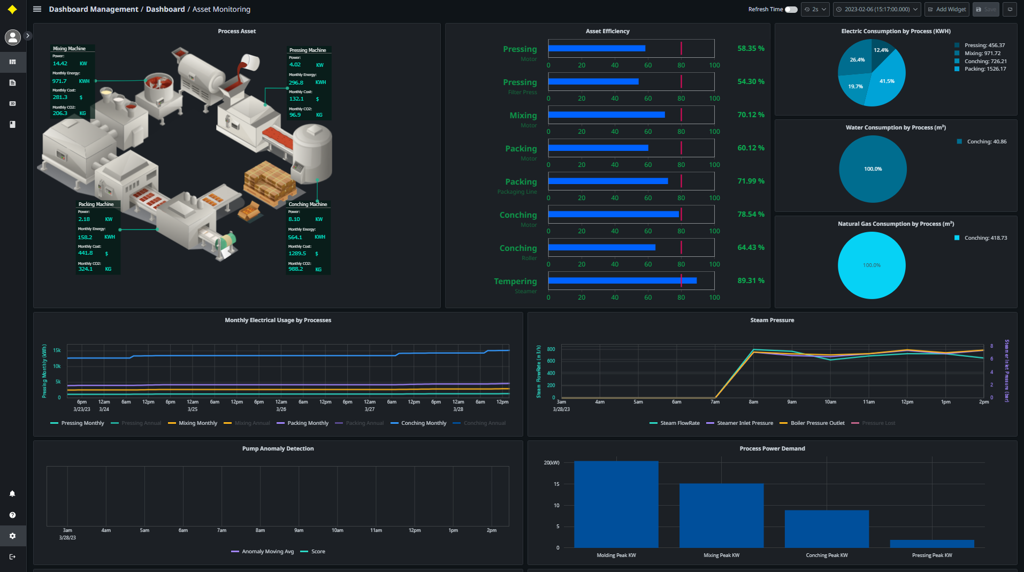Open the help question mark icon

pos(12,515)
